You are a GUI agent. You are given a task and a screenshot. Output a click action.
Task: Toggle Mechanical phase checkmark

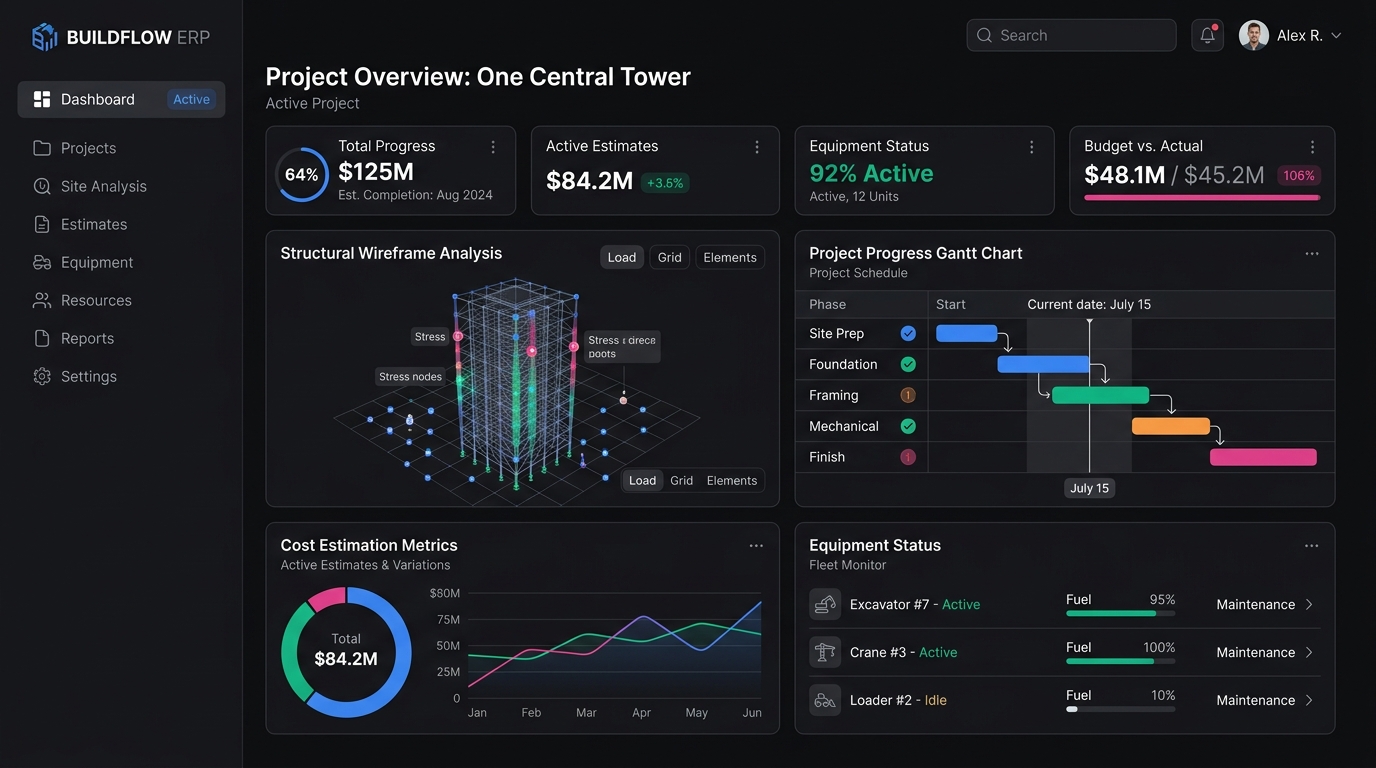pos(908,426)
